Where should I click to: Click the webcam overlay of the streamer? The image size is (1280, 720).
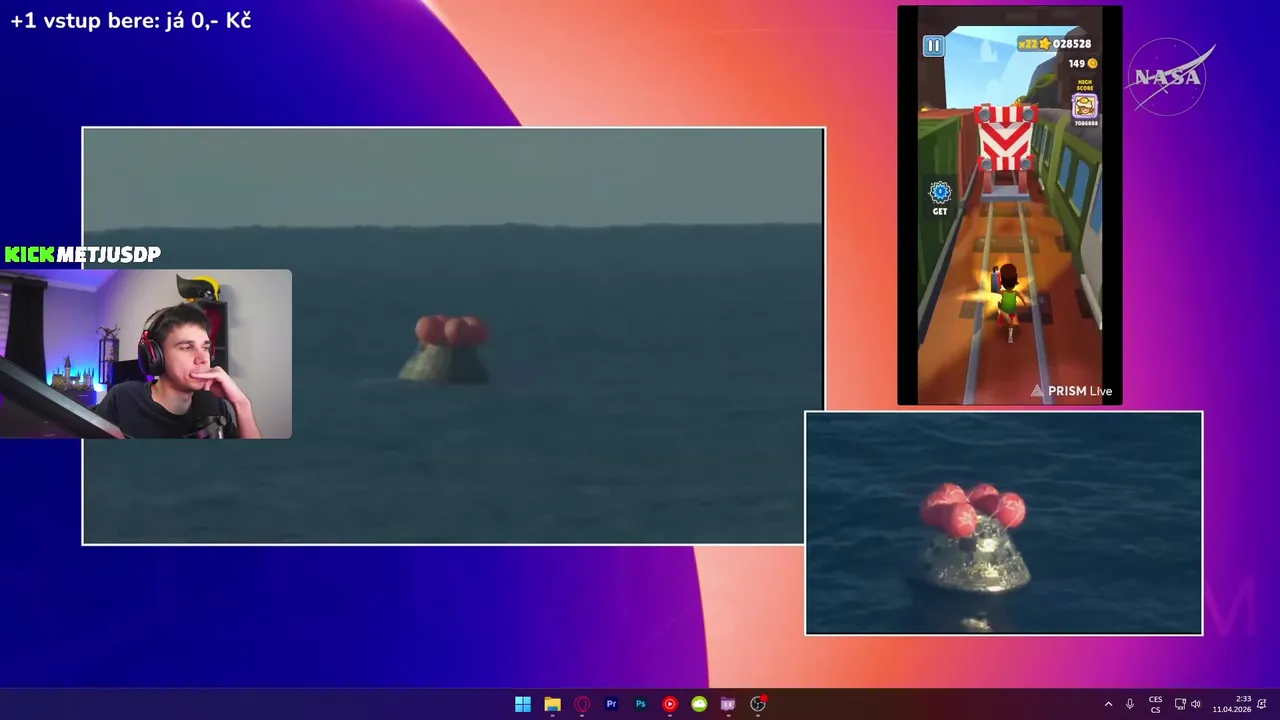click(x=146, y=354)
